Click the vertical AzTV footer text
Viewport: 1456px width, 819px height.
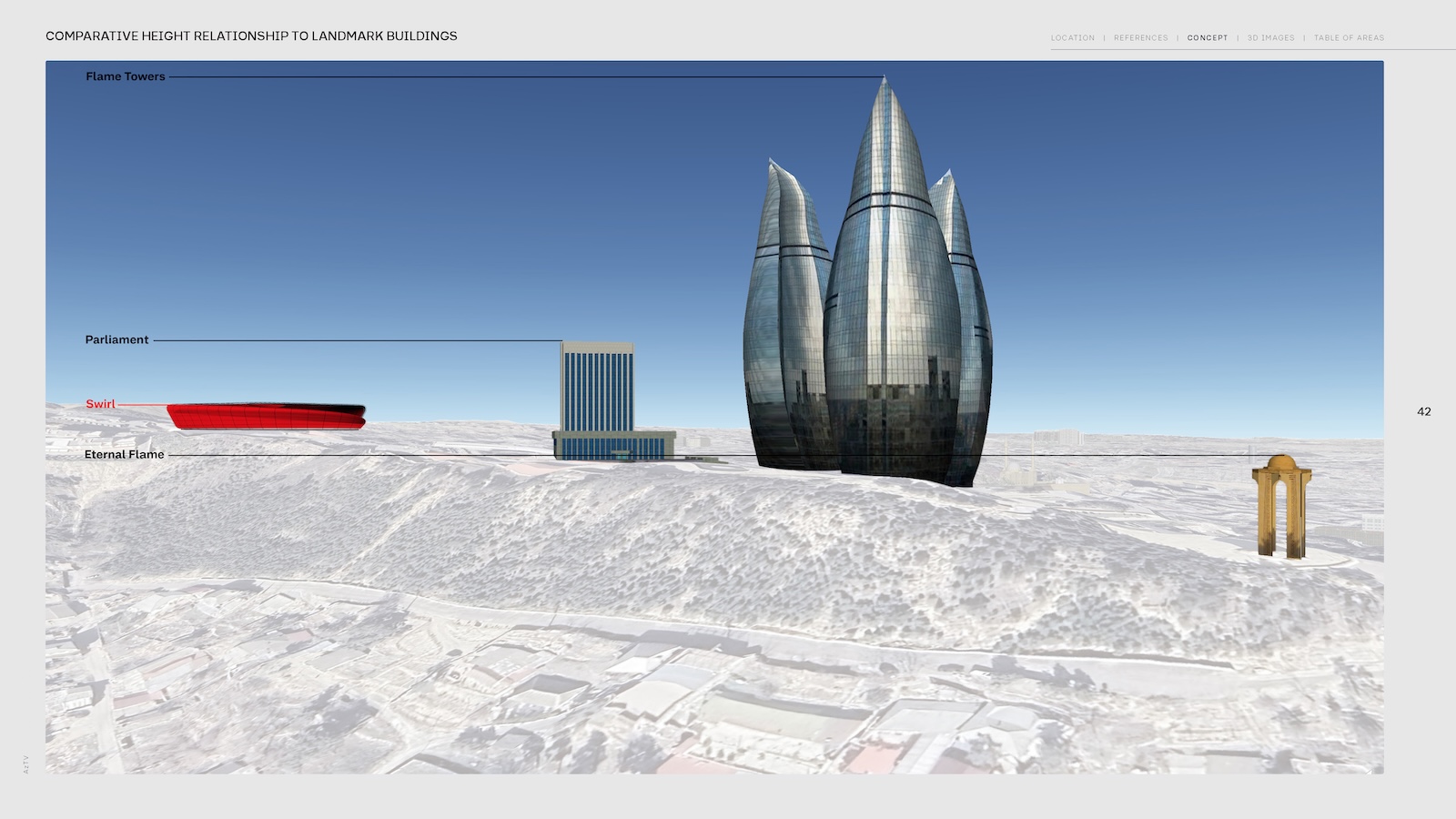click(25, 764)
